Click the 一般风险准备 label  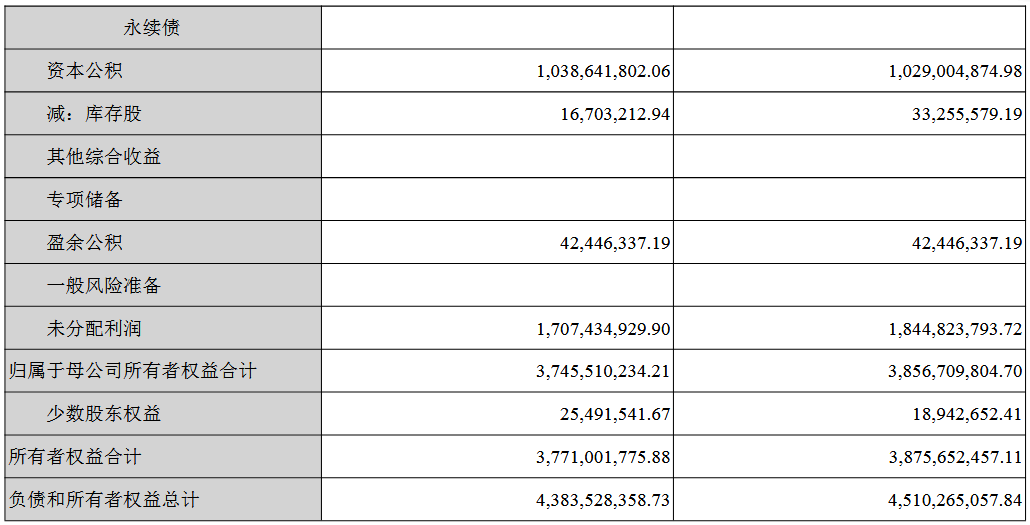click(x=104, y=285)
